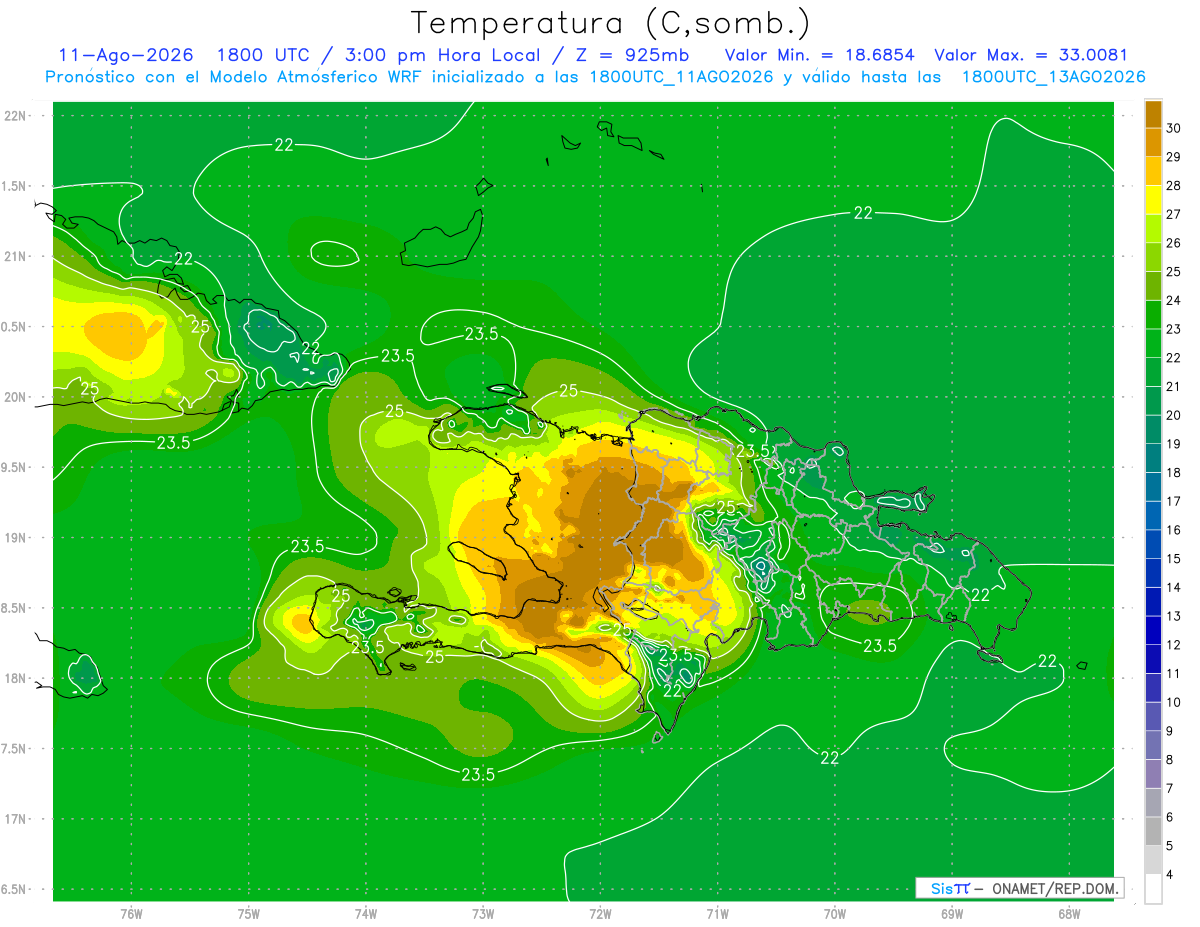The height and width of the screenshot is (927, 1200).
Task: Click the "69W" longitude axis label
Action: tap(951, 914)
